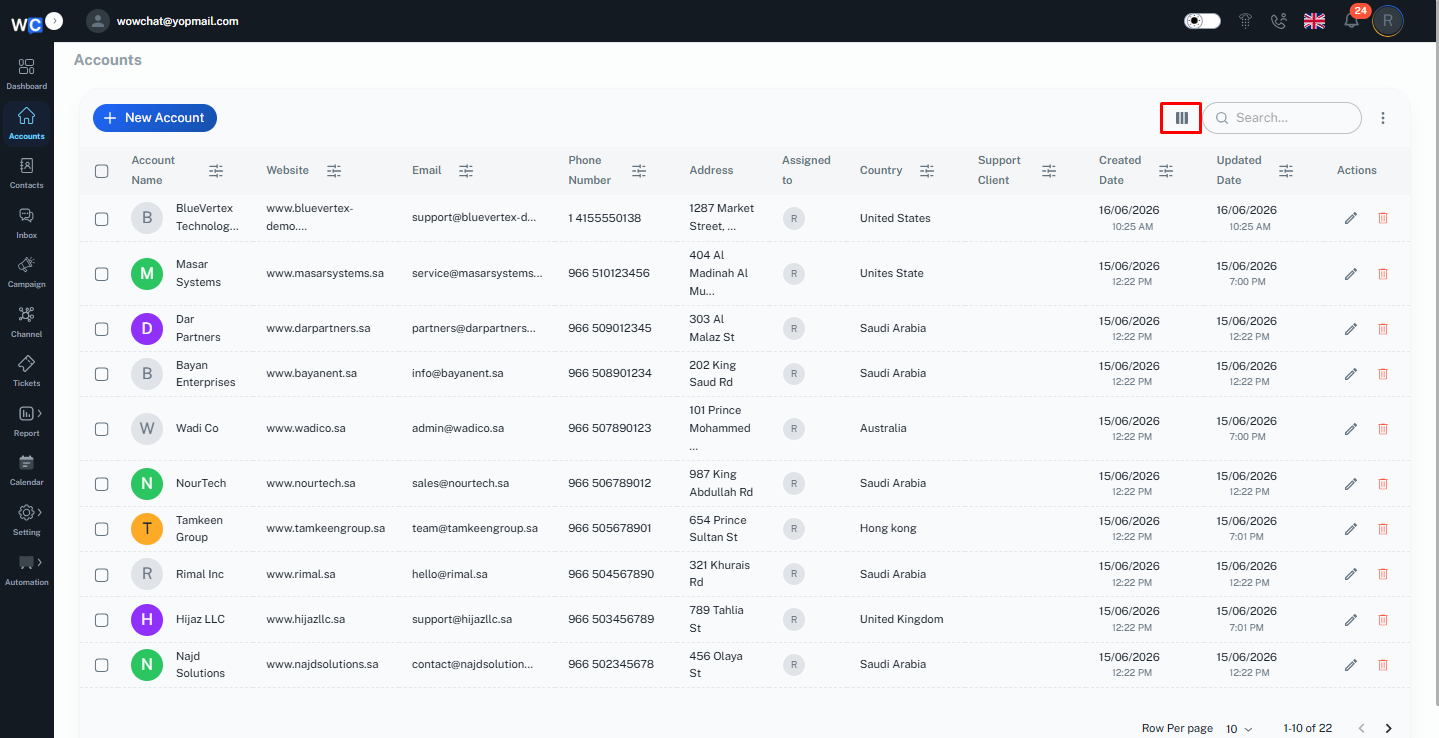The width and height of the screenshot is (1439, 738).
Task: Click the column view icon beside search
Action: point(1181,118)
